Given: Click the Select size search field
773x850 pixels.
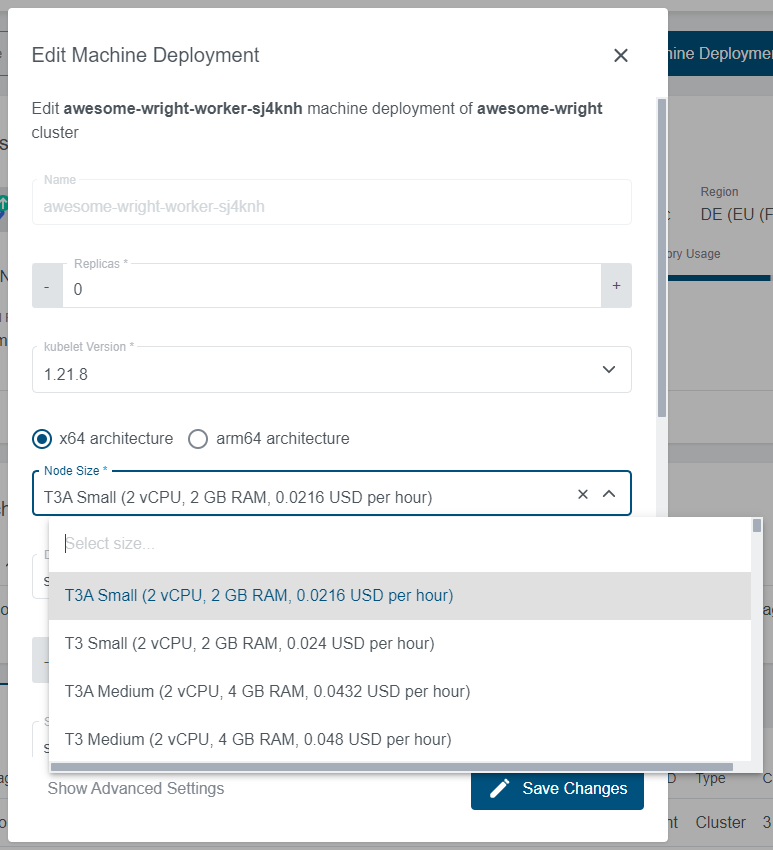Looking at the screenshot, I should pos(400,544).
